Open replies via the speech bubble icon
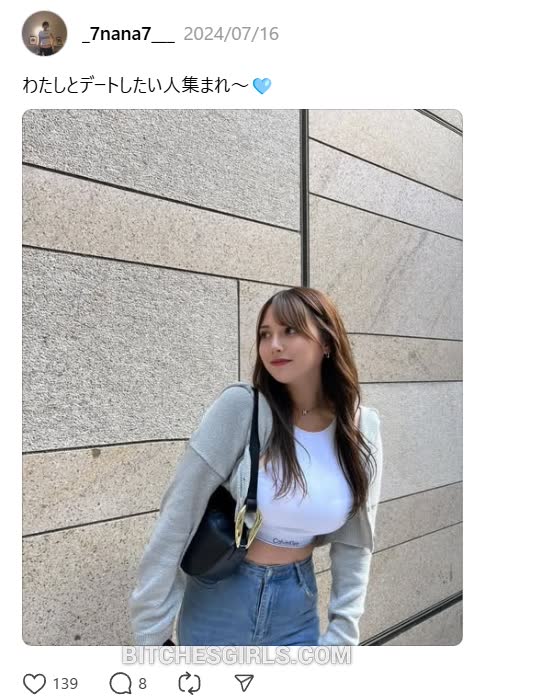This screenshot has height=697, width=546. 120,683
